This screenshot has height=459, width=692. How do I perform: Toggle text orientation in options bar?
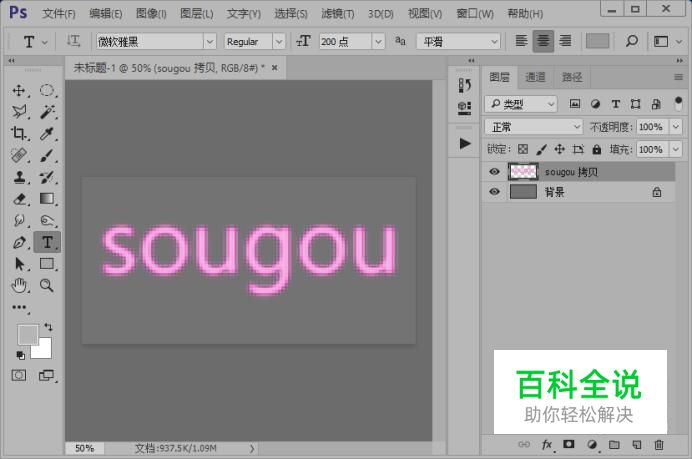(73, 41)
